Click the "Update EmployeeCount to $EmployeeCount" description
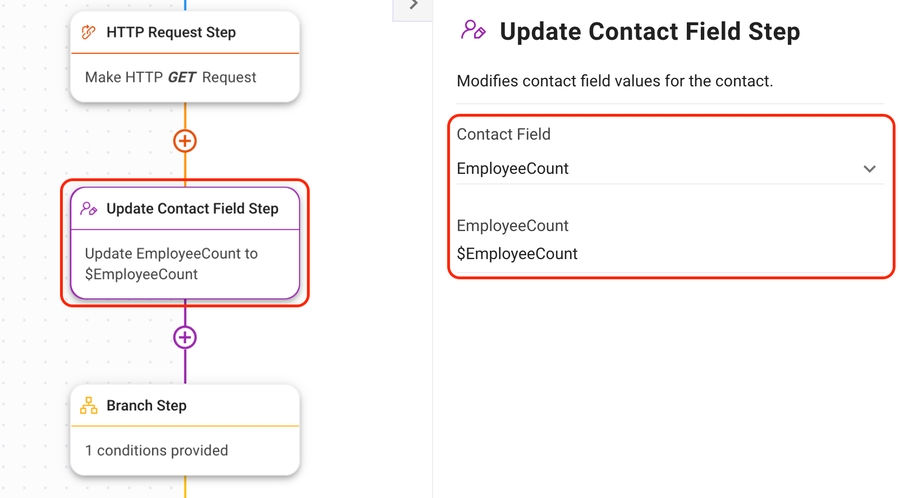This screenshot has width=900, height=498. tap(171, 264)
